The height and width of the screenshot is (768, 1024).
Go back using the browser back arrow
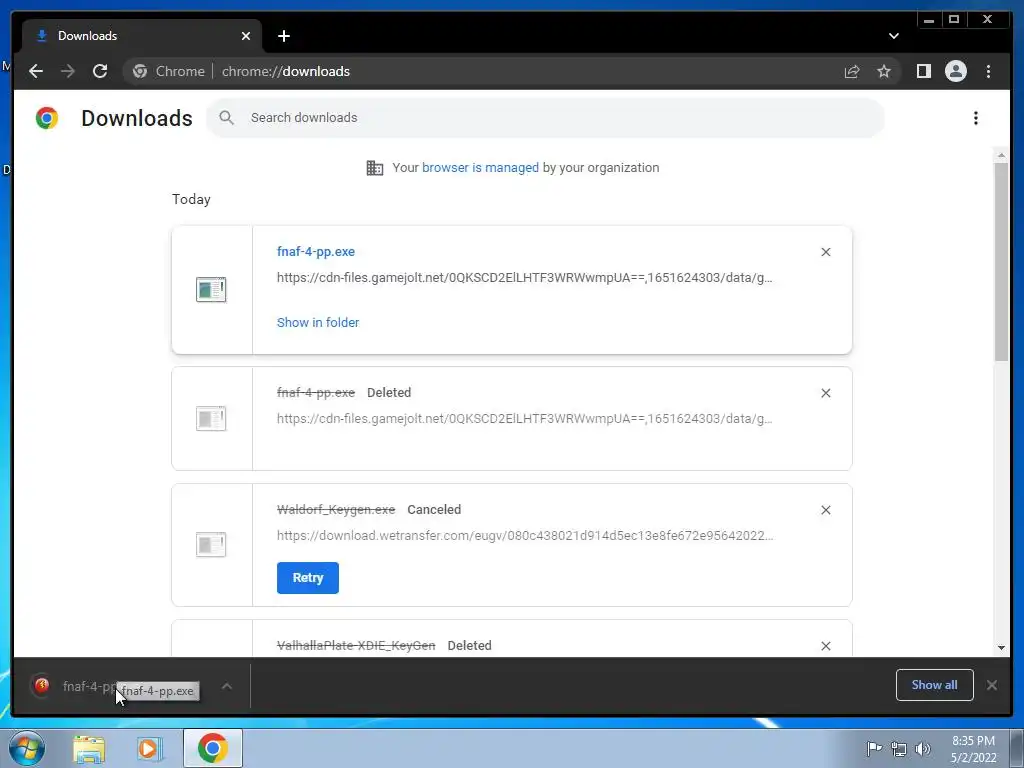(x=36, y=71)
